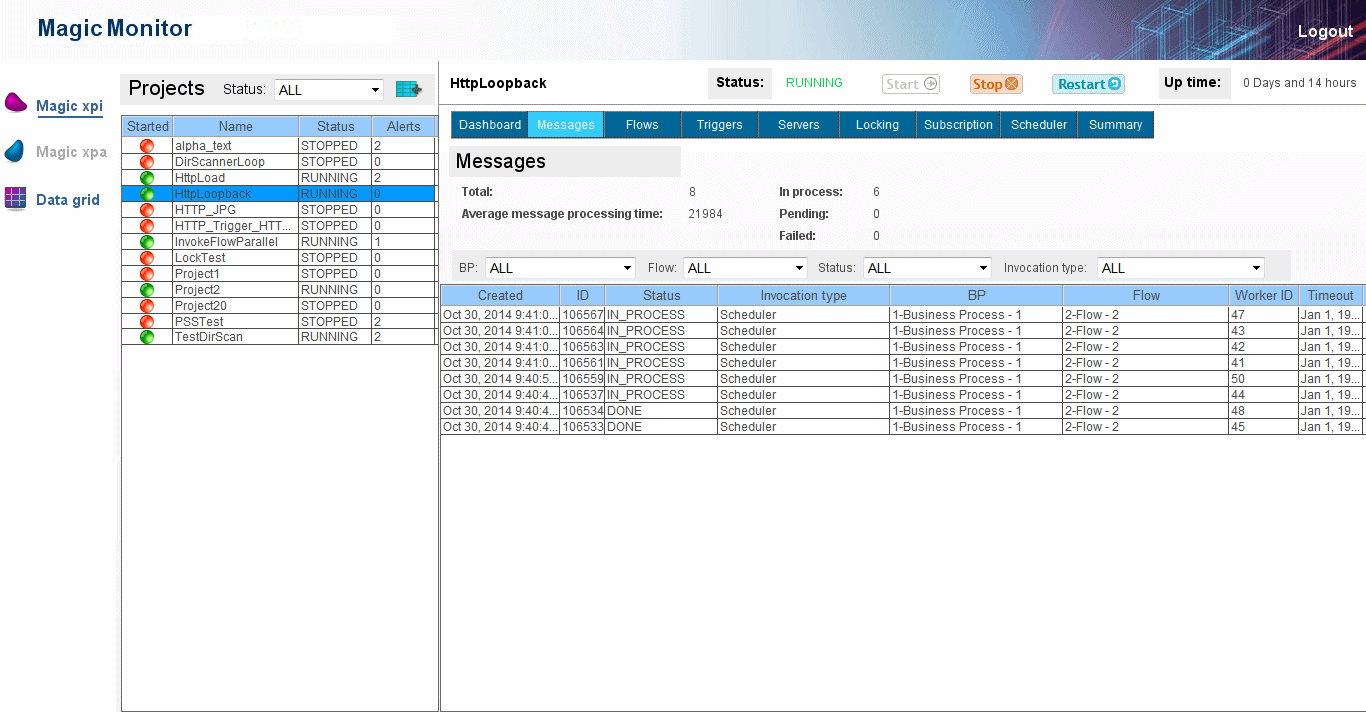This screenshot has height=712, width=1366.
Task: Click the Magic Monitor title
Action: 114,29
